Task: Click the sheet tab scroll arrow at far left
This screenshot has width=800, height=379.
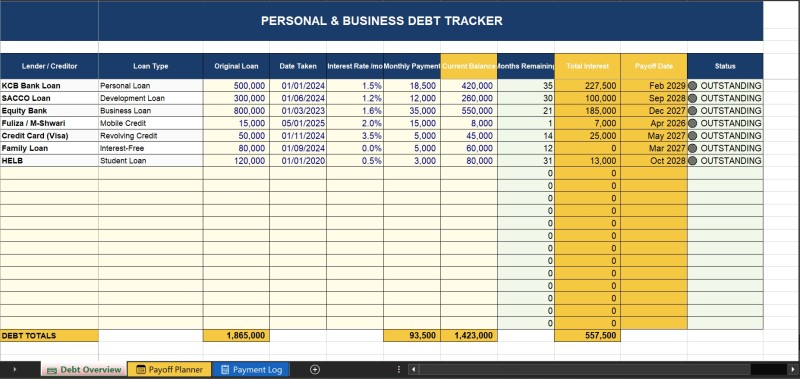Action: click(14, 370)
